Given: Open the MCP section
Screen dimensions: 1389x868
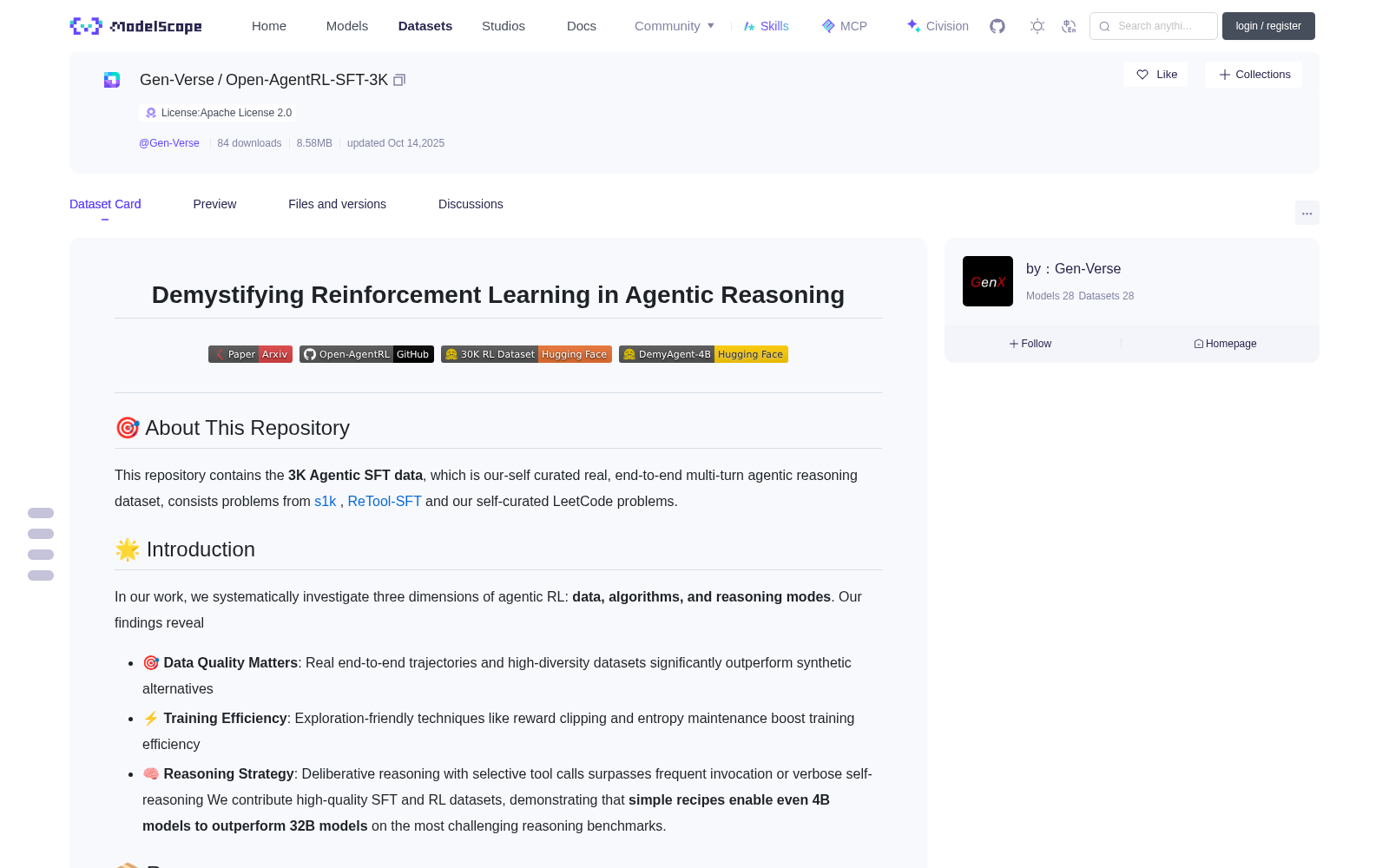Looking at the screenshot, I should pyautogui.click(x=844, y=26).
